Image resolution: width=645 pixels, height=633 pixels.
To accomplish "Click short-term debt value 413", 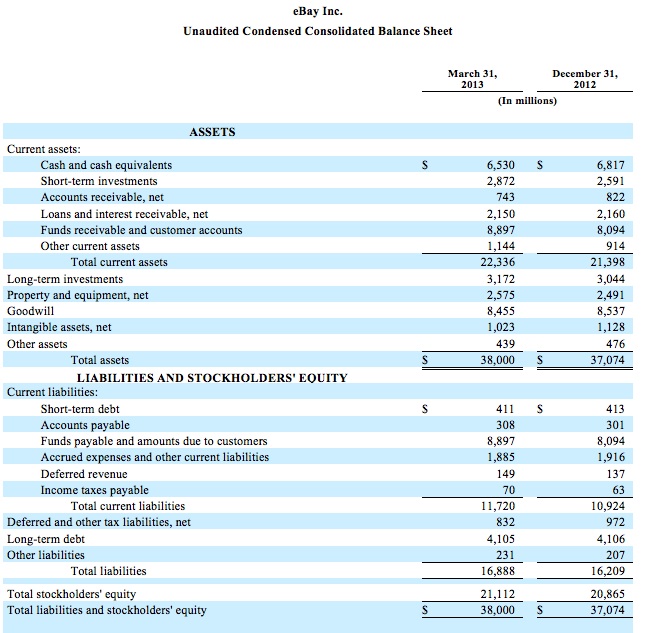I will point(615,409).
